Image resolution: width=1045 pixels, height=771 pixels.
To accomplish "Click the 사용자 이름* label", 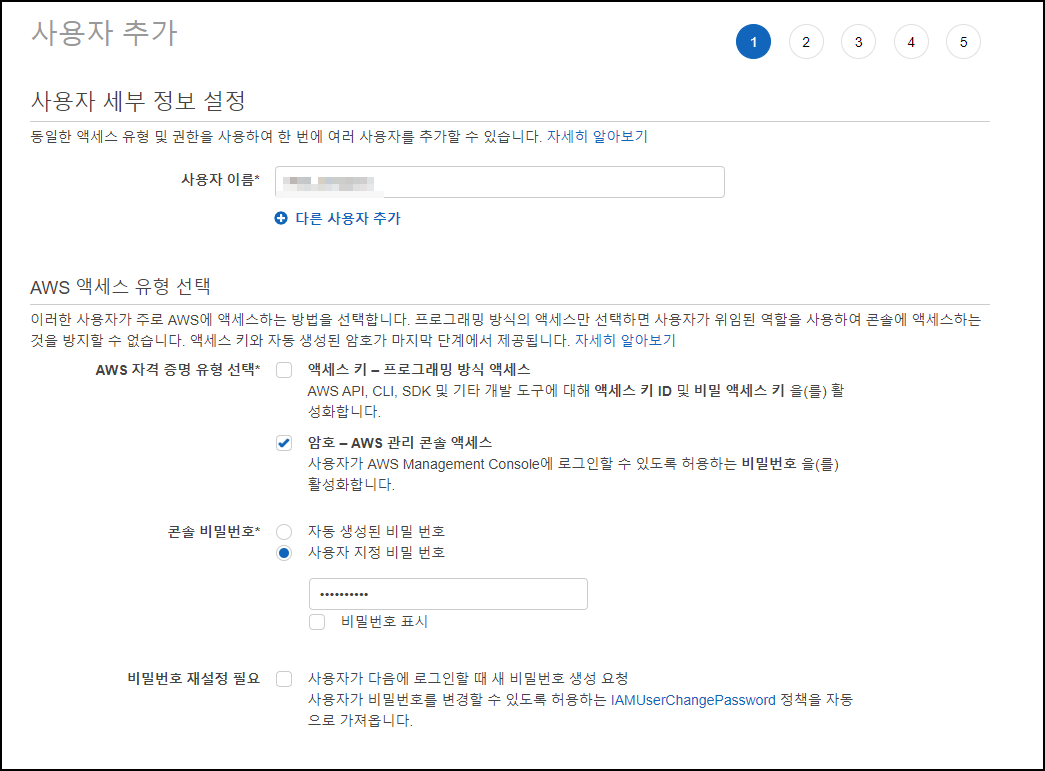I will [x=221, y=180].
